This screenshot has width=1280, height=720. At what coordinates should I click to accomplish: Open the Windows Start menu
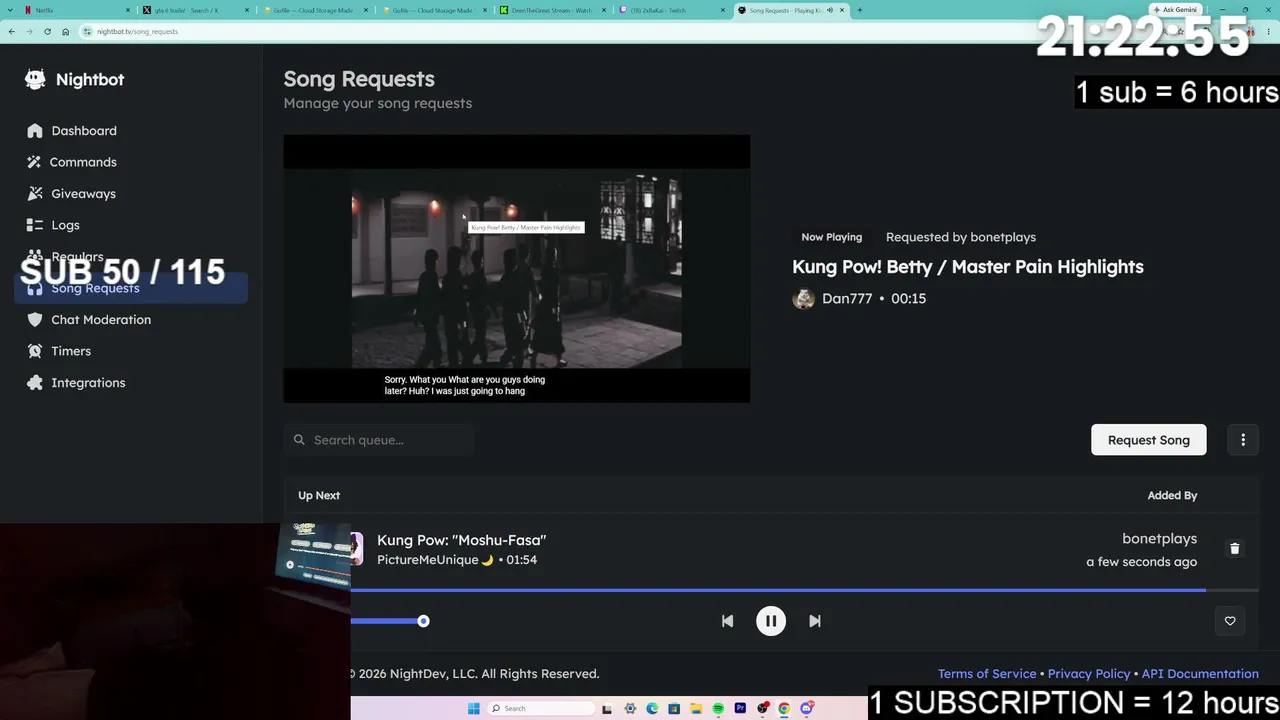click(x=474, y=709)
